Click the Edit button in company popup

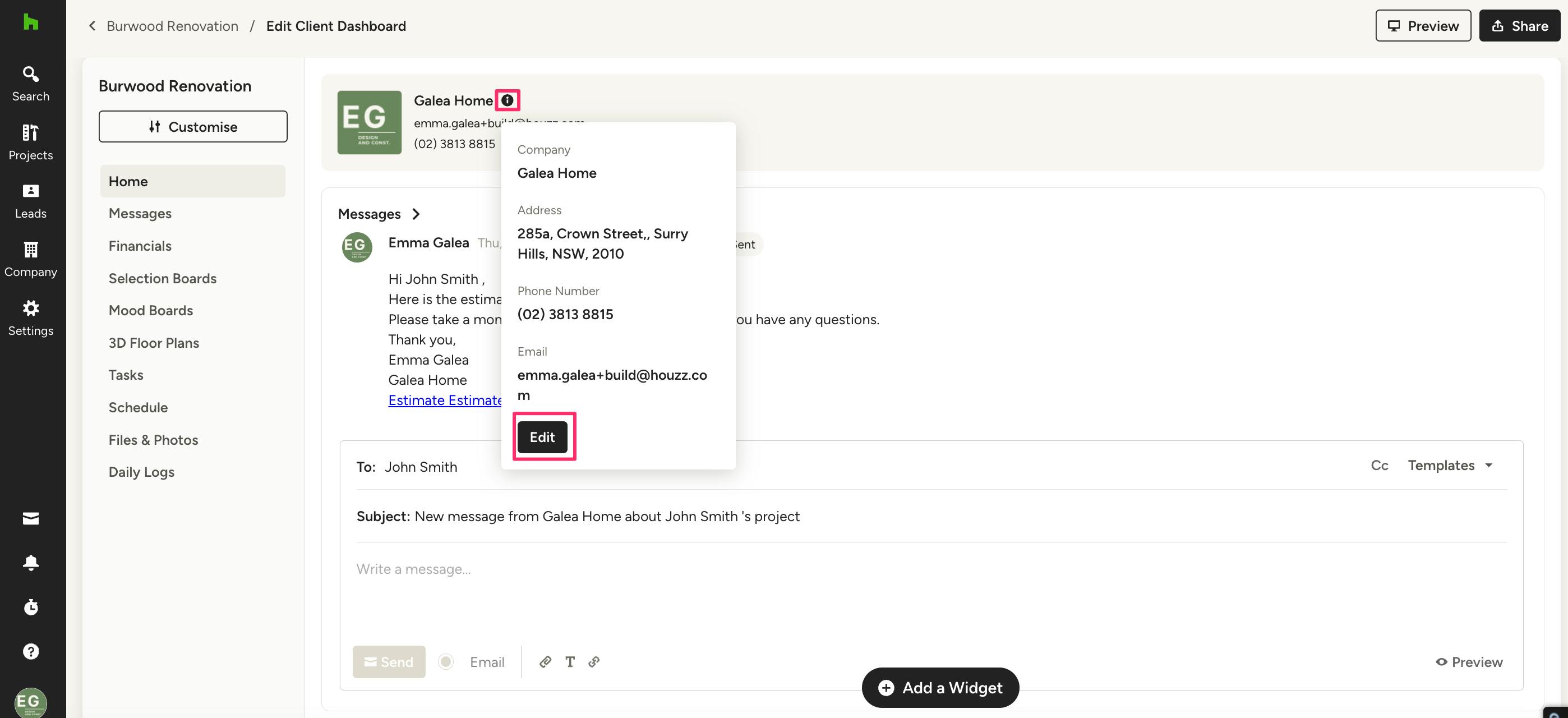click(x=542, y=436)
